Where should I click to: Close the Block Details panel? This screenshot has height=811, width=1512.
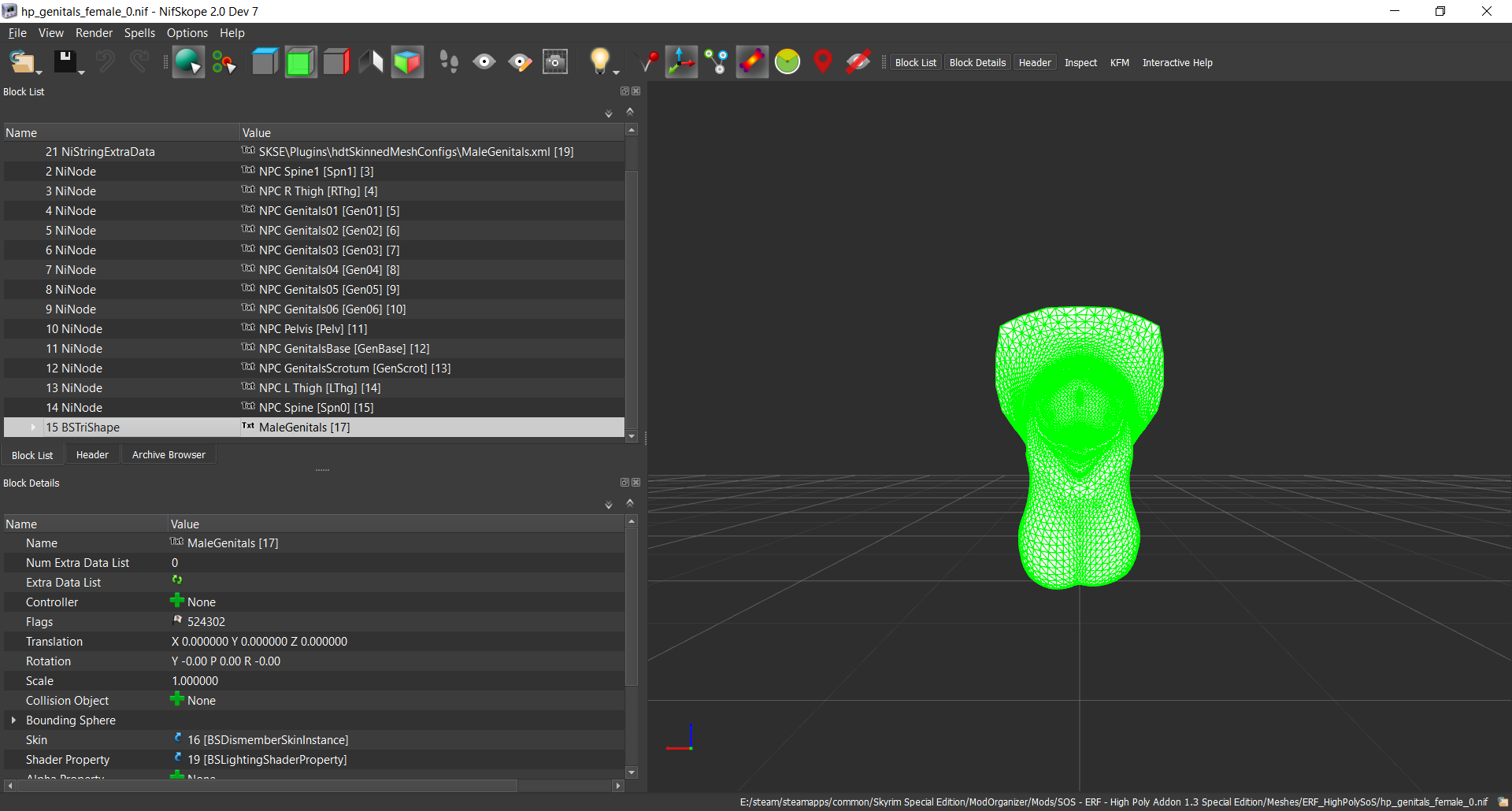click(636, 483)
